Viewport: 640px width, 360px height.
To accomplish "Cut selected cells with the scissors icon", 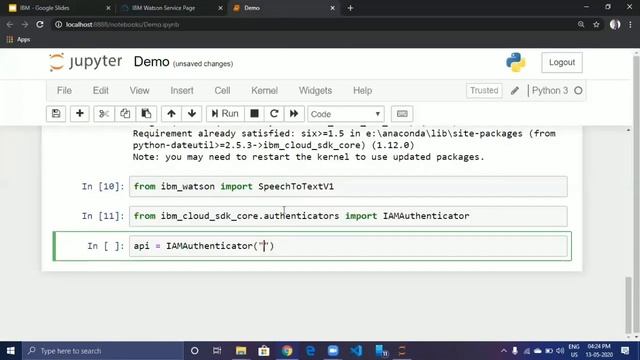I will pos(104,114).
